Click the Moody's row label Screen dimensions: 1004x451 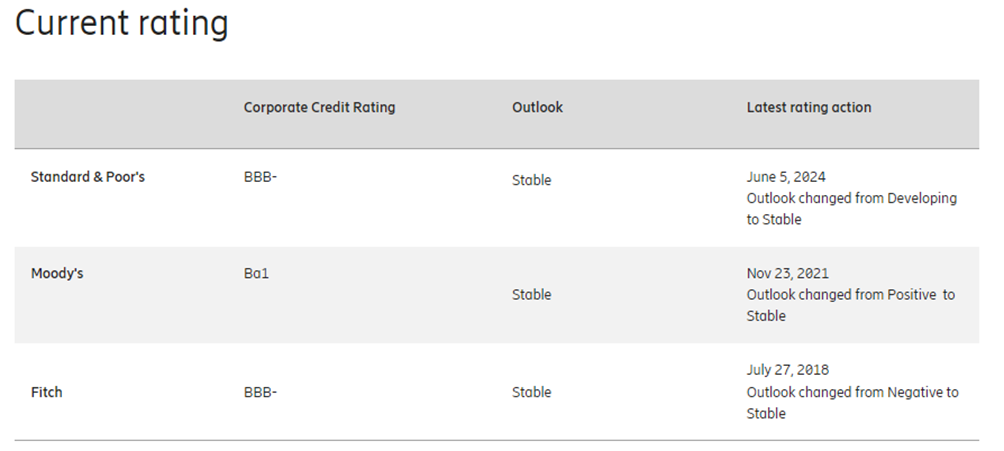coord(57,273)
